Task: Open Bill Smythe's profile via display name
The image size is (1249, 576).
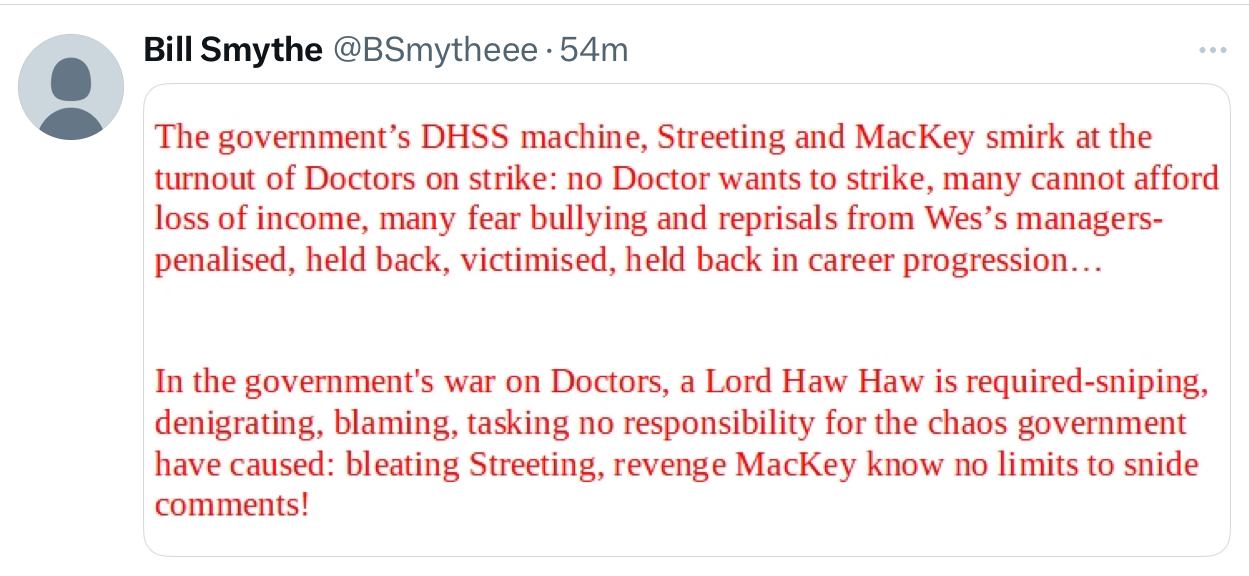Action: (233, 50)
